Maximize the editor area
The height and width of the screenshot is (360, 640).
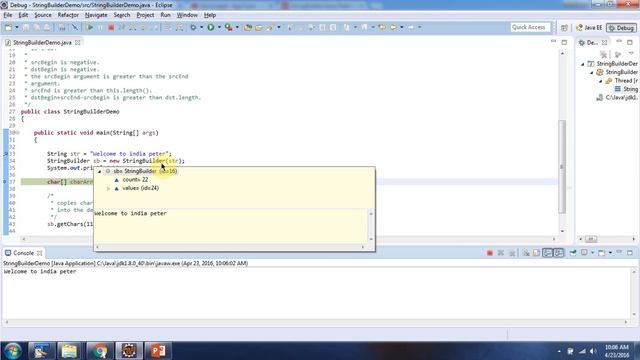[564, 42]
